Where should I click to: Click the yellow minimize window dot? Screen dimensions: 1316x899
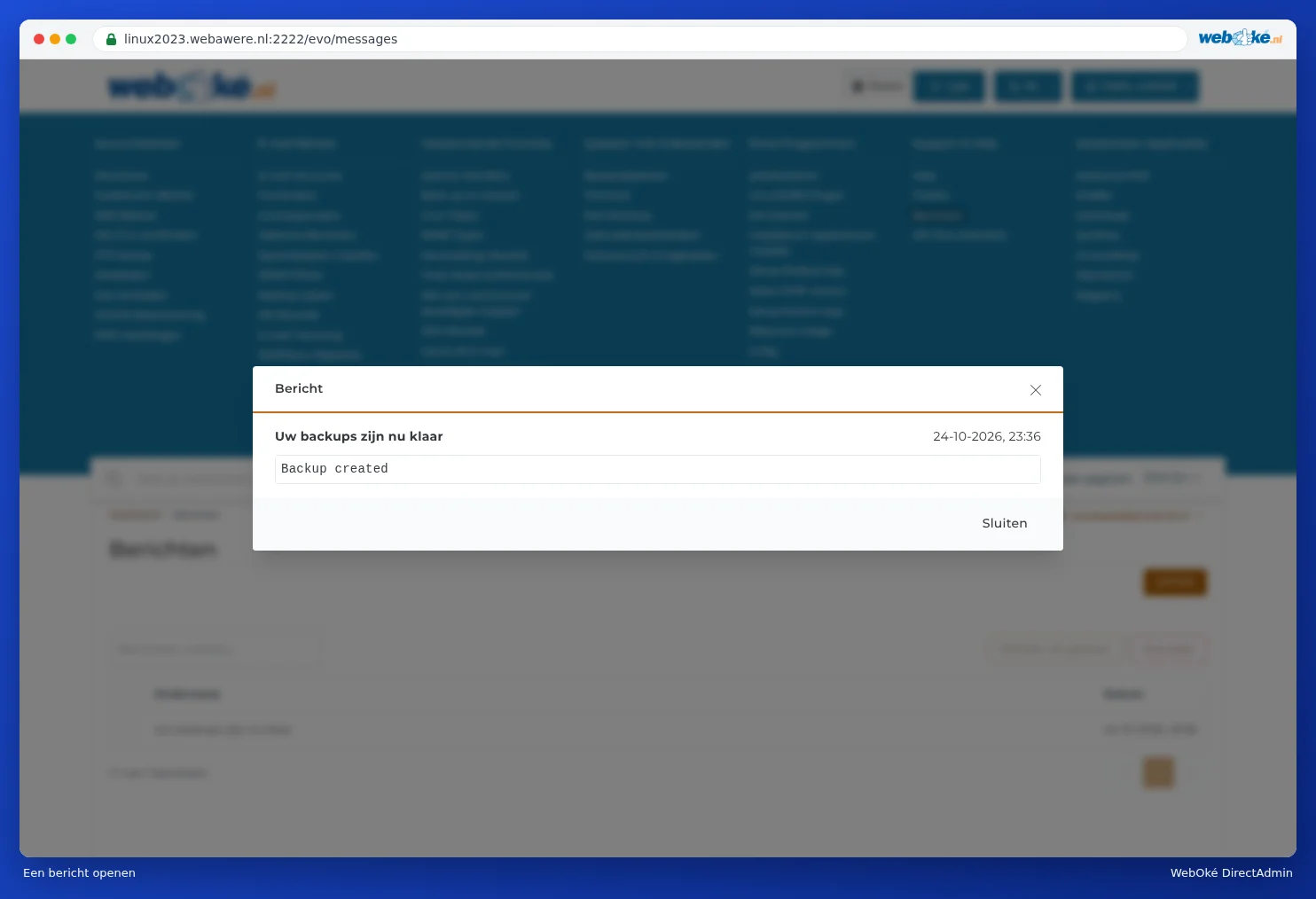(x=55, y=39)
